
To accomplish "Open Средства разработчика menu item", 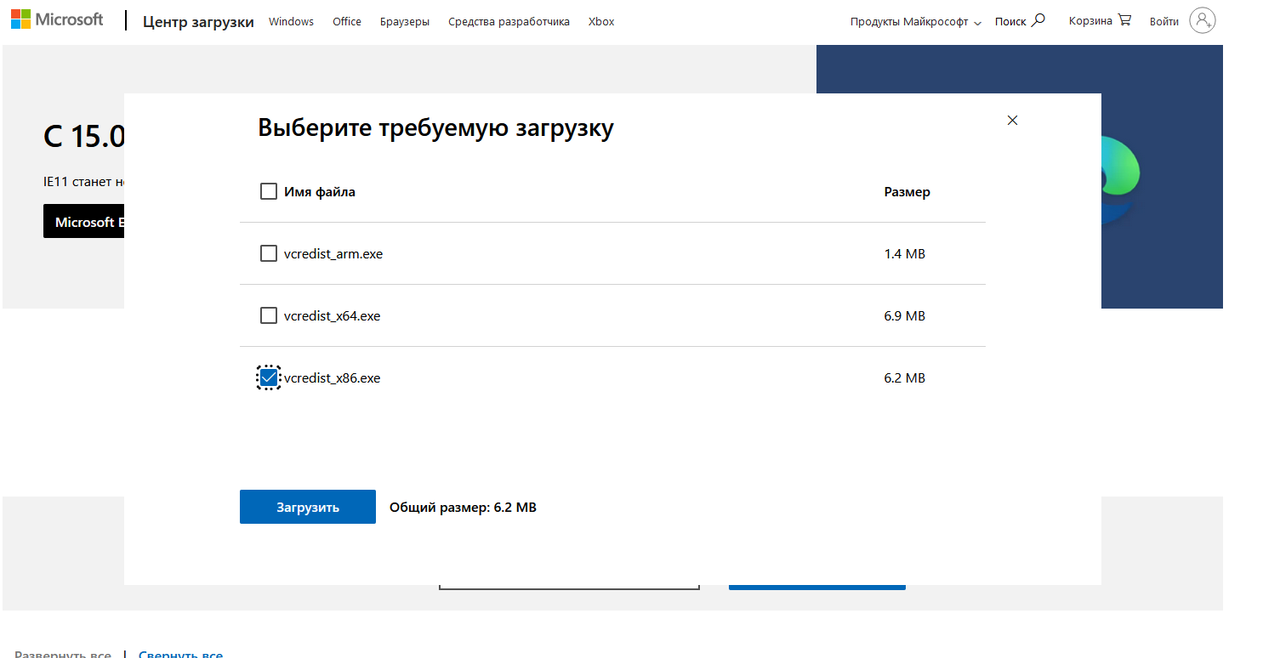I will tap(509, 21).
